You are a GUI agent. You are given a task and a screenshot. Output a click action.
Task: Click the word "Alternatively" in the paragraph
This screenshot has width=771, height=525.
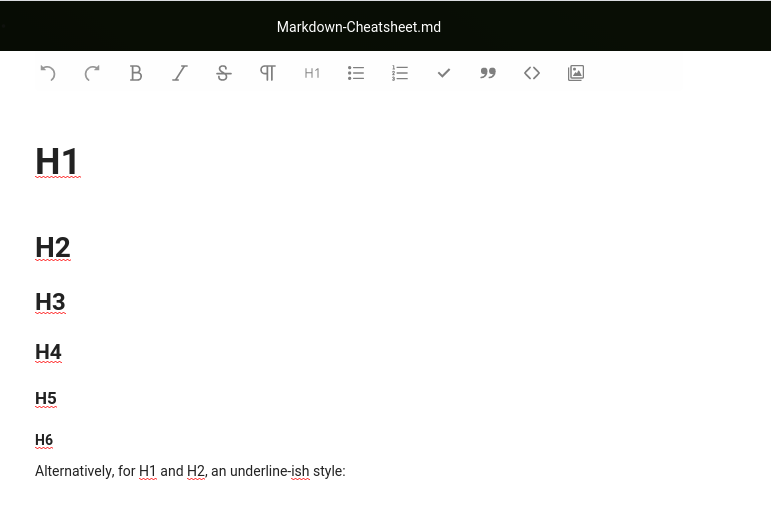(74, 471)
